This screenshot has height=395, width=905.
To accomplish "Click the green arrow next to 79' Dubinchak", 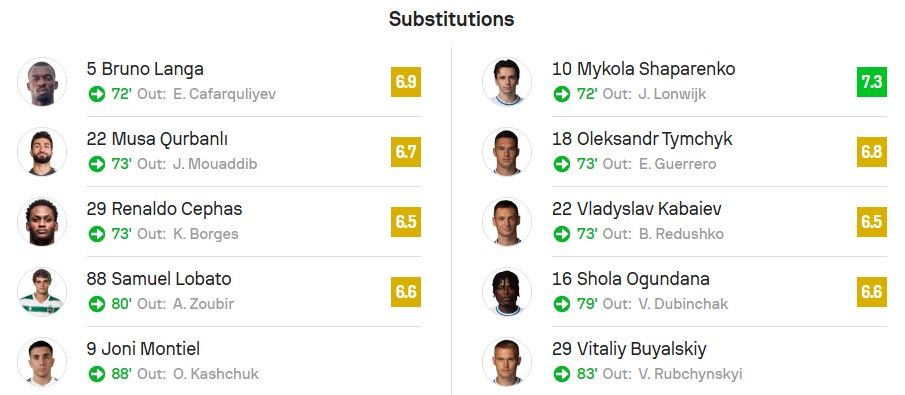I will pos(562,304).
